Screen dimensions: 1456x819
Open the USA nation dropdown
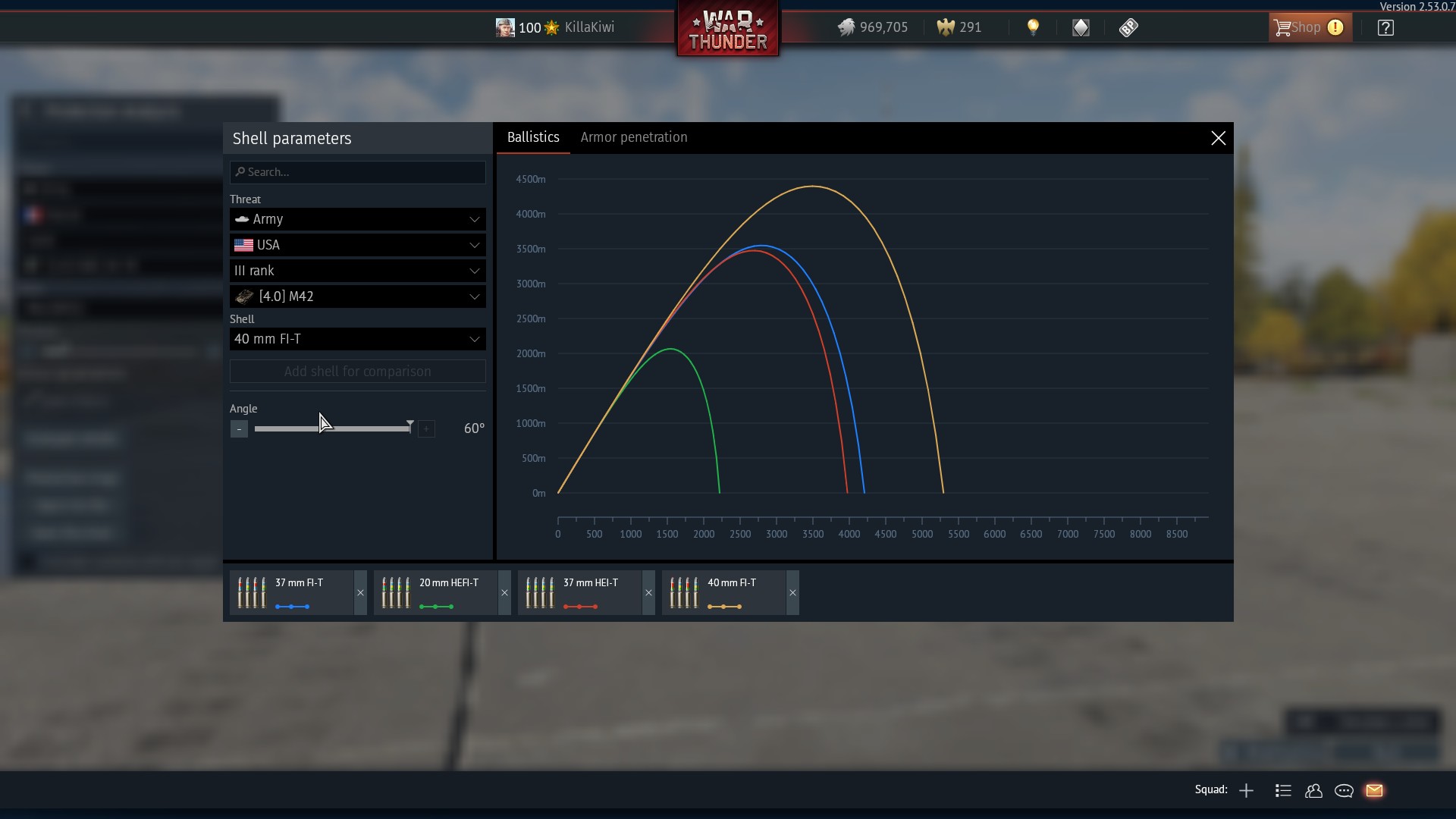(x=357, y=245)
